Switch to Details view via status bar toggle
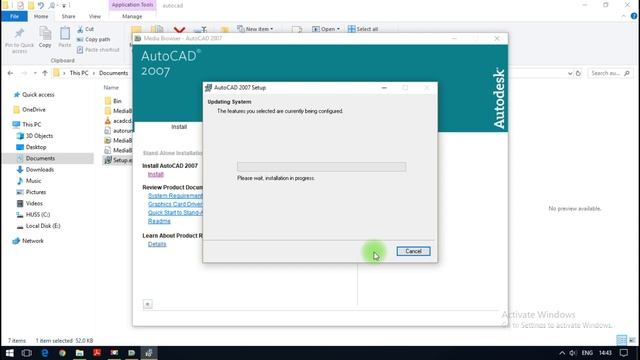Viewport: 640px width, 360px height. 621,340
